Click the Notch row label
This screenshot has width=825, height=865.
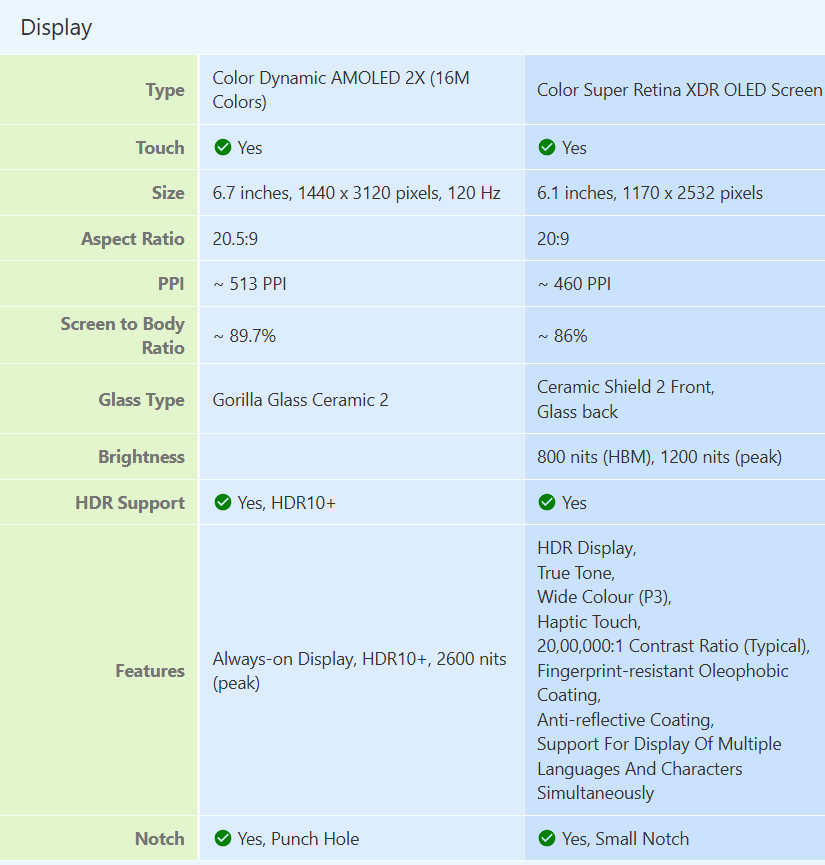click(x=160, y=839)
